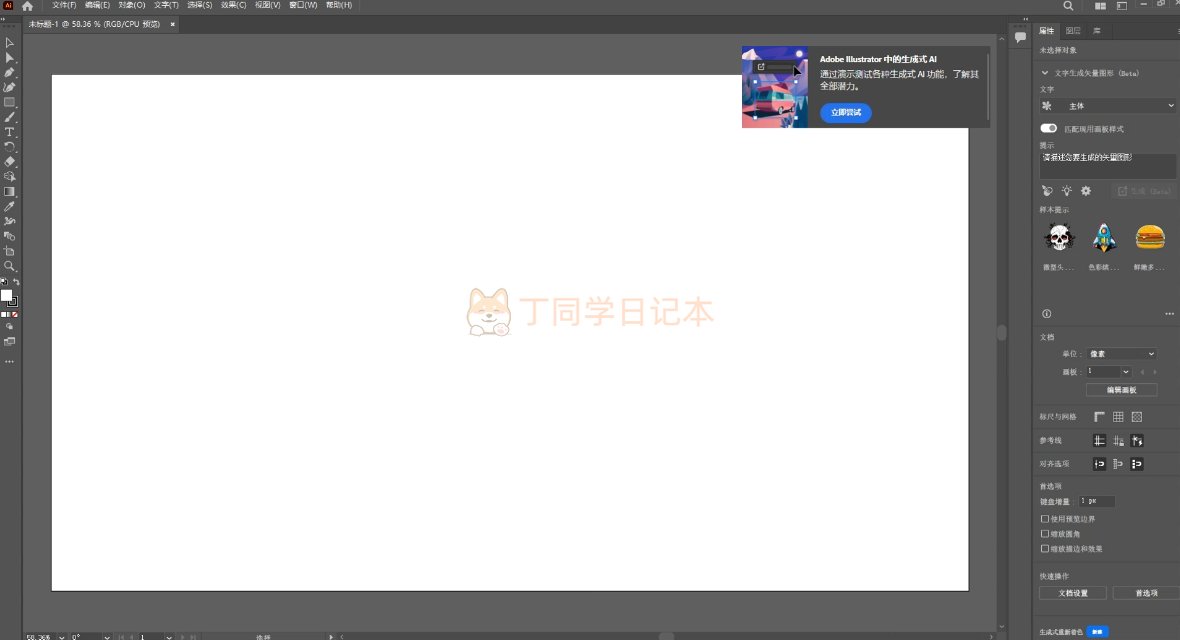This screenshot has width=1180, height=640.
Task: Open the 文件(F) menu
Action: pyautogui.click(x=64, y=5)
